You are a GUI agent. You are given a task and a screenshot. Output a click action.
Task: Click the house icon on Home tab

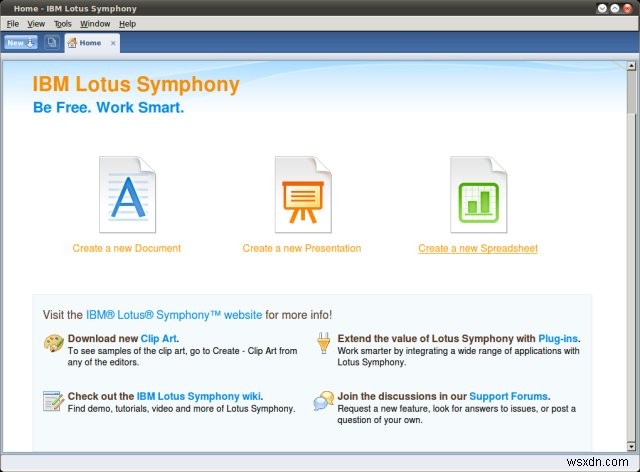coord(72,43)
